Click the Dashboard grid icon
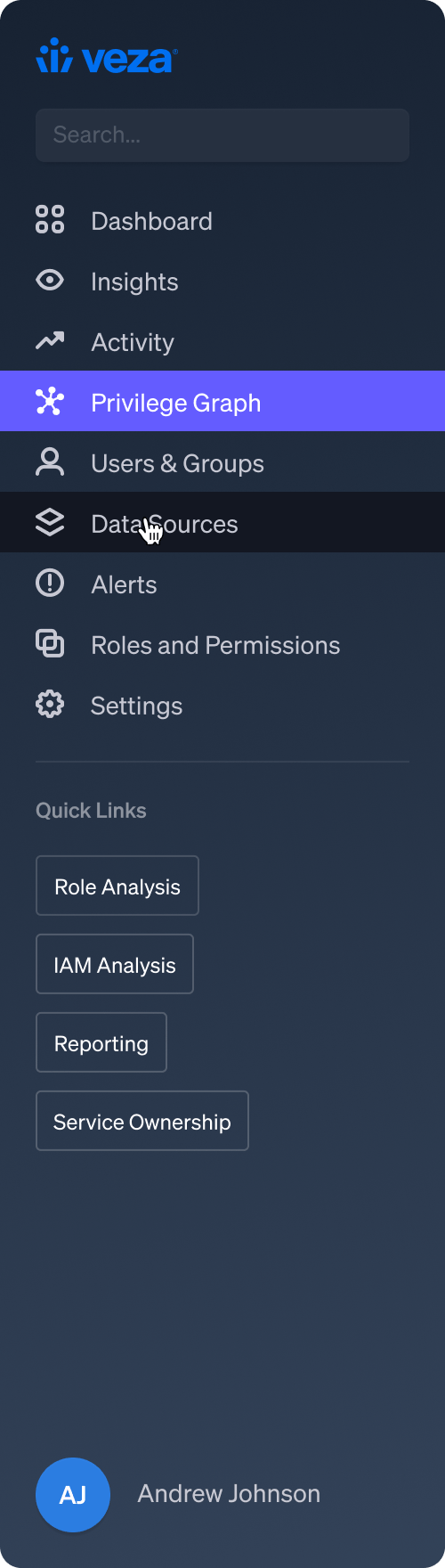 point(50,219)
